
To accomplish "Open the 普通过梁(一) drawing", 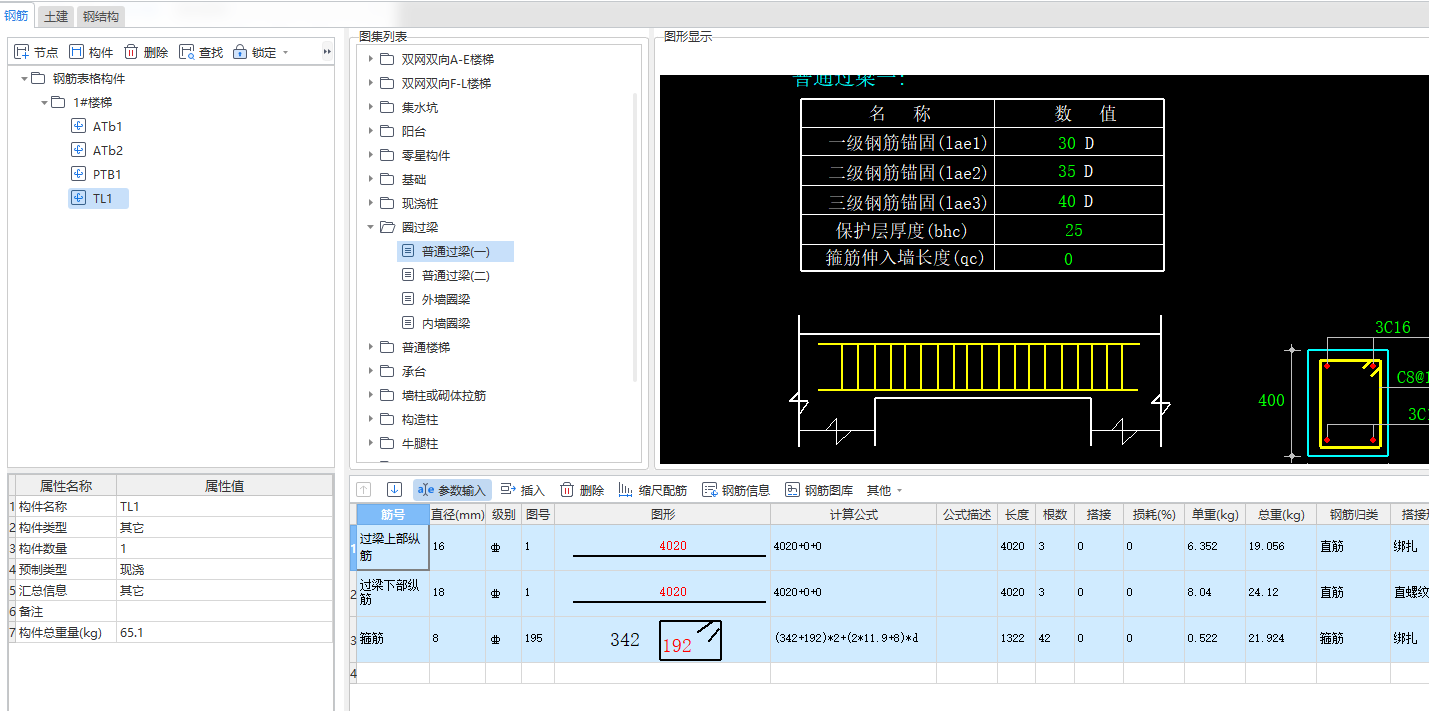I will coord(455,251).
